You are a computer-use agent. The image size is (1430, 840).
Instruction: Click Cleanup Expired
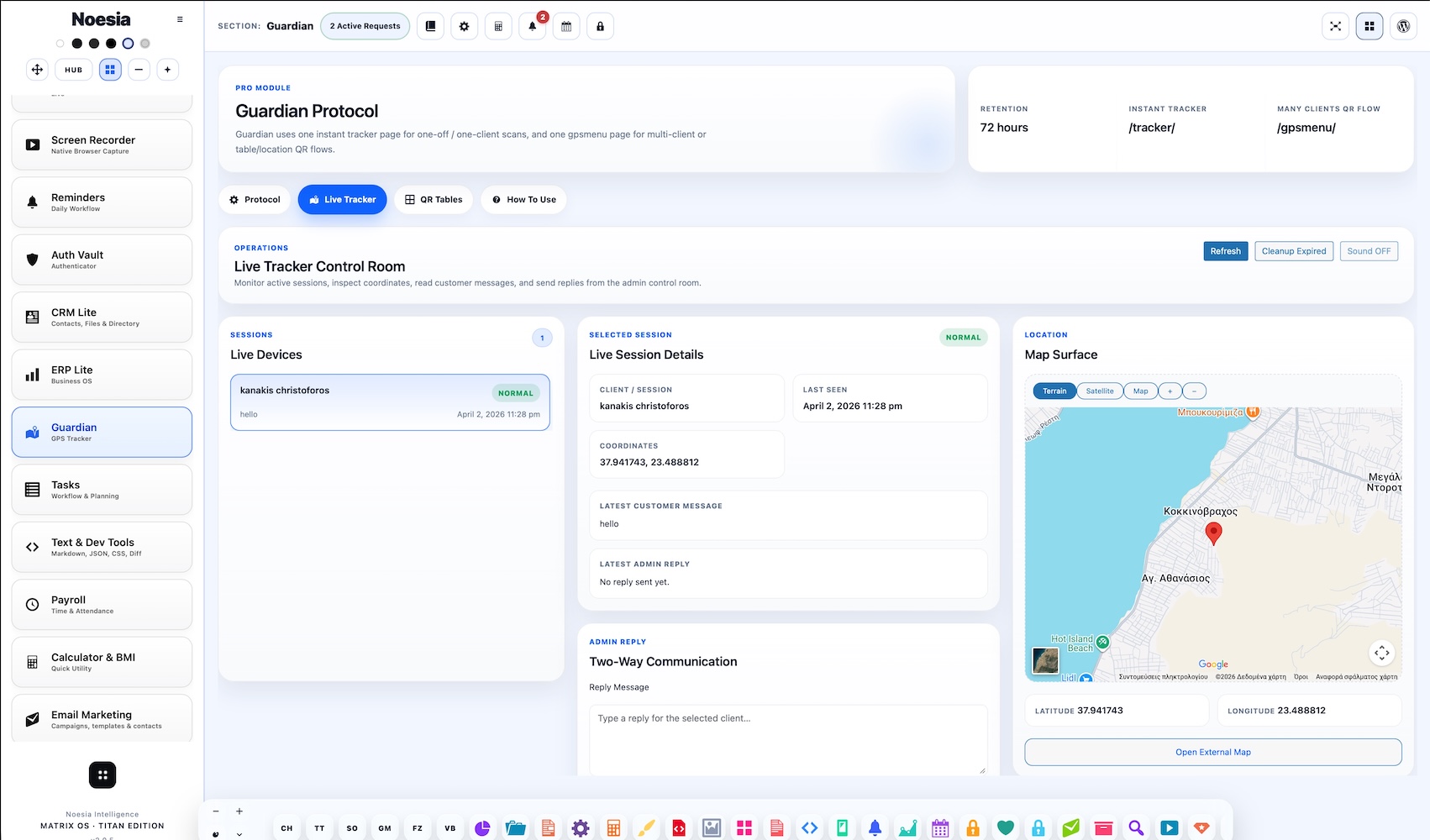coord(1294,251)
